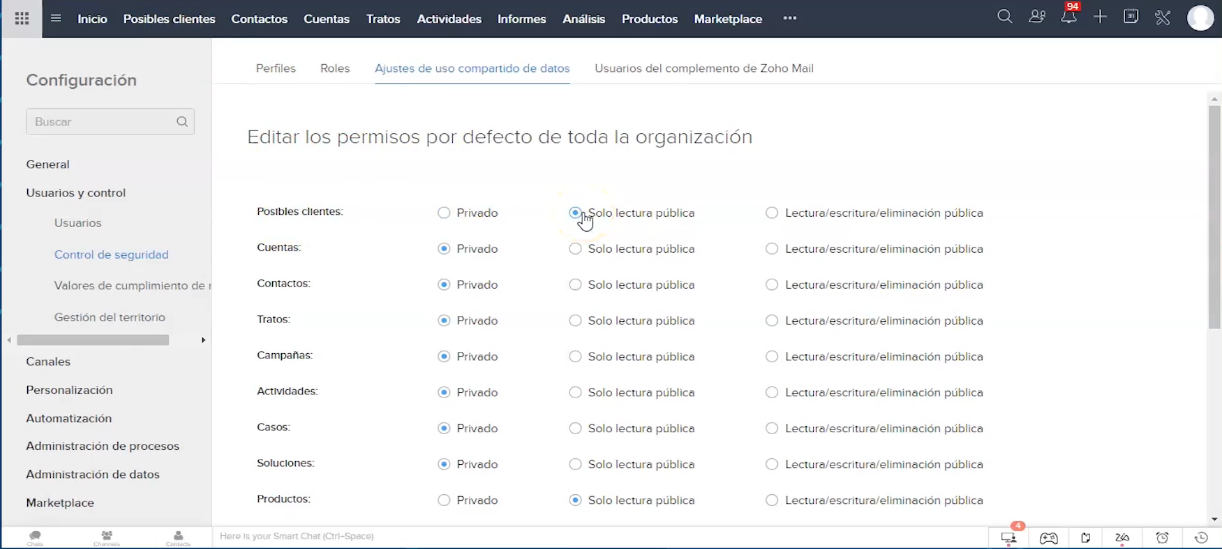Open Usuarios in the settings sidebar
Viewport: 1222px width, 549px height.
(78, 223)
